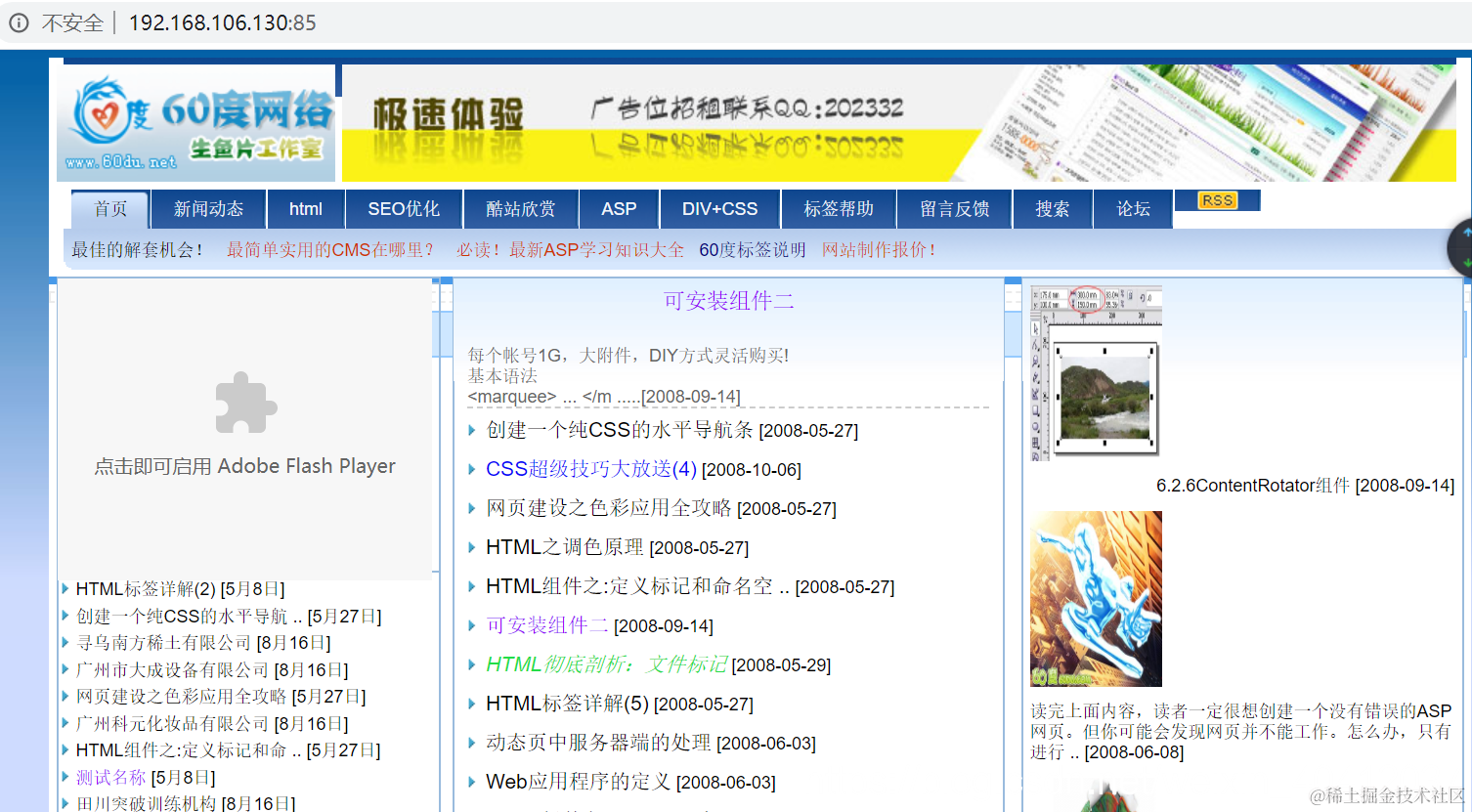This screenshot has width=1472, height=812.
Task: Open the HTML之调色原理 article
Action: 565,547
